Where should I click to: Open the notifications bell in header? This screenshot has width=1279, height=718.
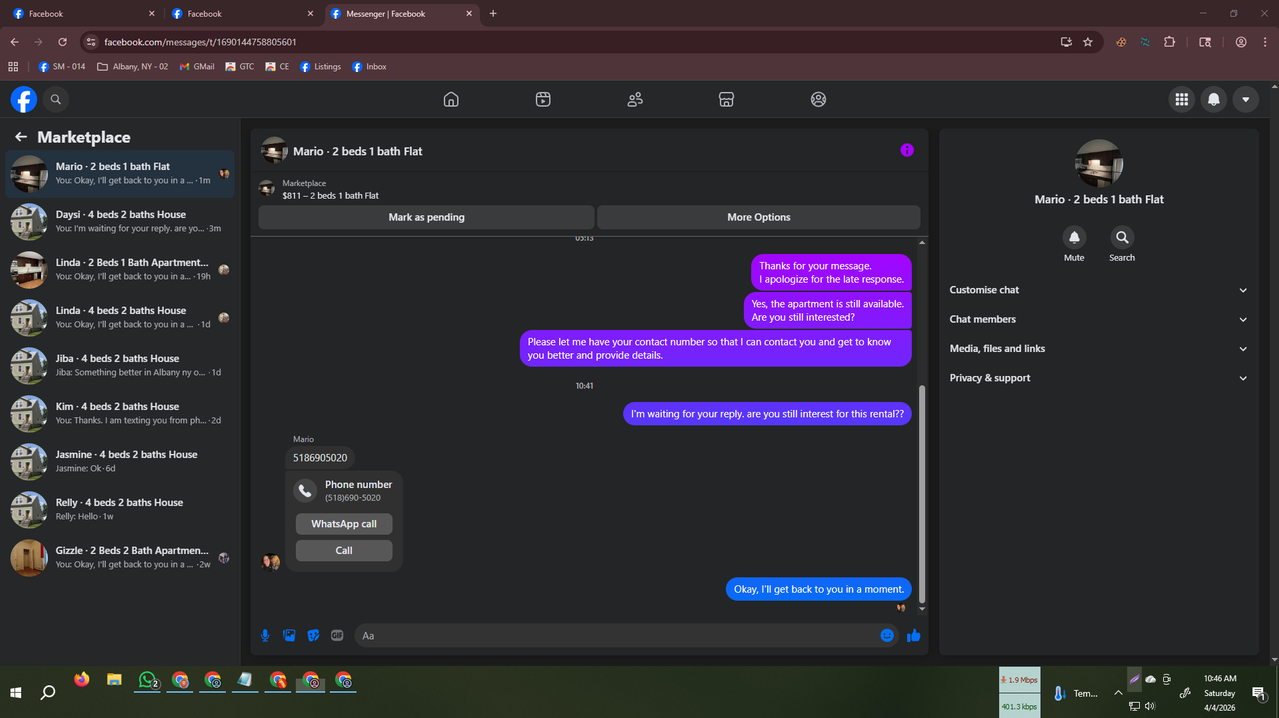pyautogui.click(x=1213, y=99)
